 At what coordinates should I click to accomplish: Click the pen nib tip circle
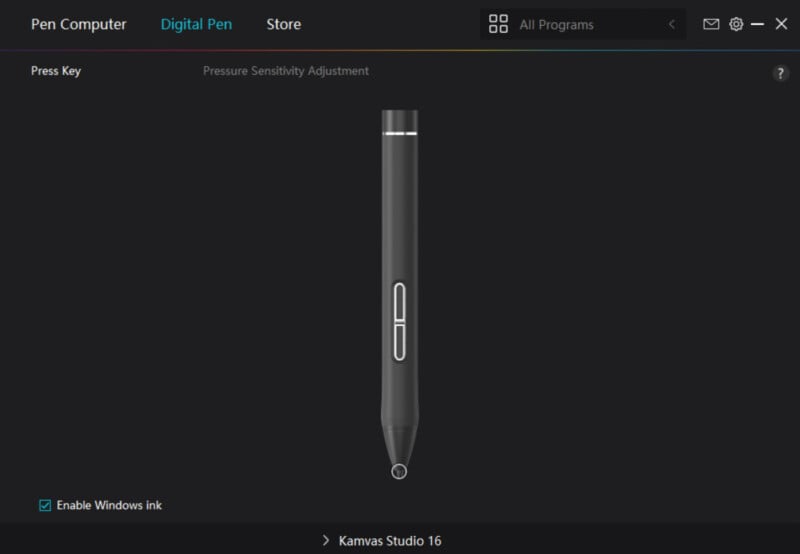399,471
